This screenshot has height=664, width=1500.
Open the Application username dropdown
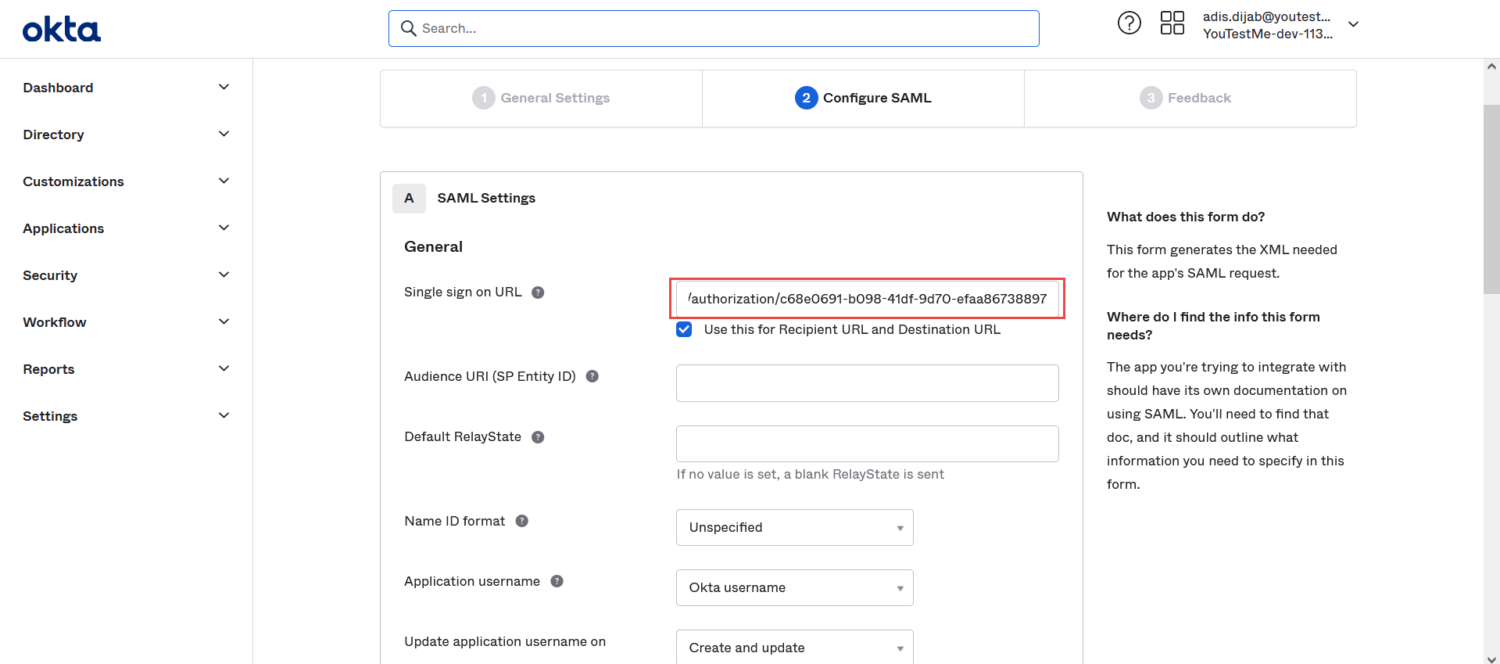point(794,587)
